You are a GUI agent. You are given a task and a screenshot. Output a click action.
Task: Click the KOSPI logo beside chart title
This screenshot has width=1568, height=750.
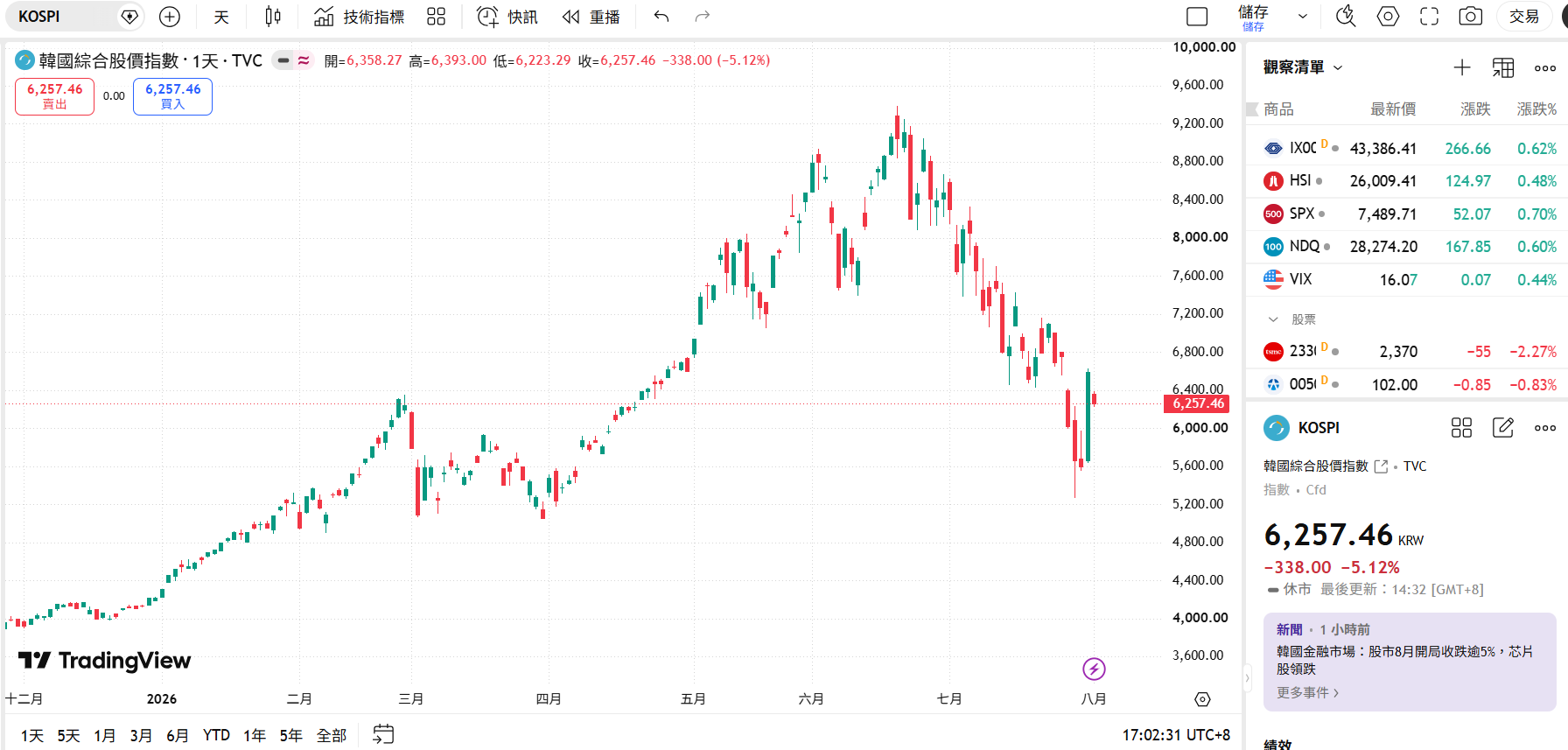(x=24, y=60)
